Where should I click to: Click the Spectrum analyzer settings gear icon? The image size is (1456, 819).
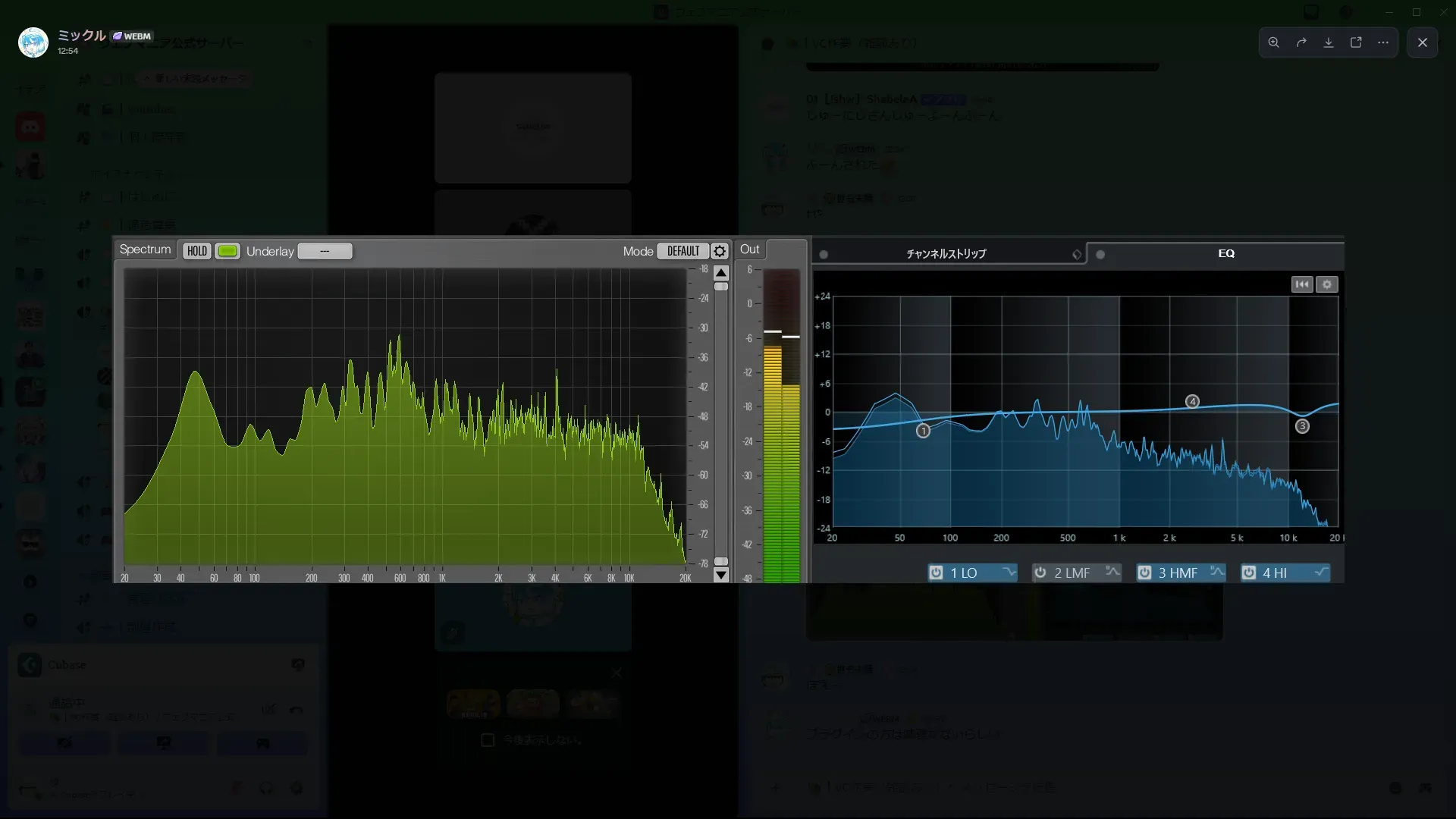[x=720, y=251]
